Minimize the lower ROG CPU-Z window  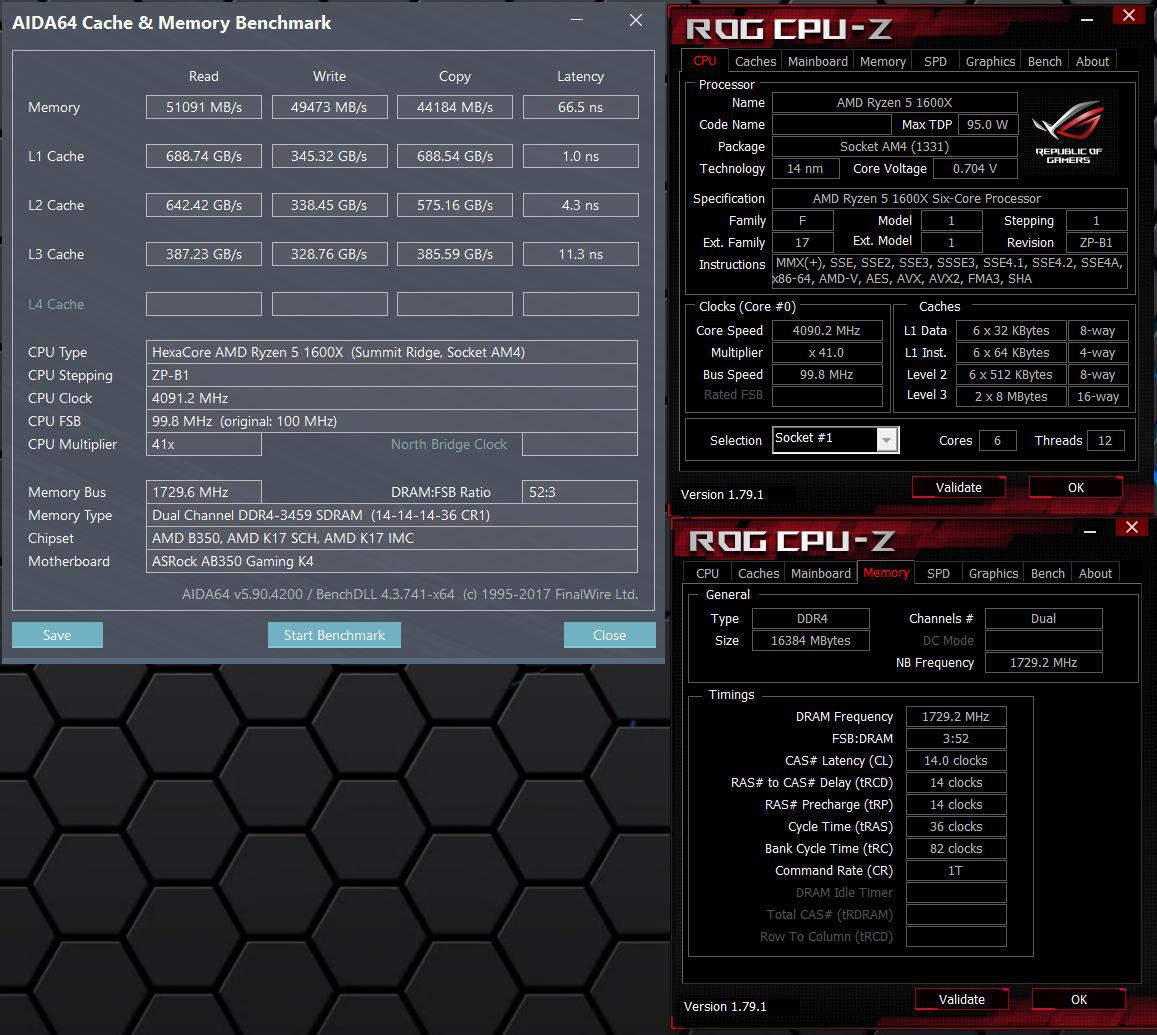[1090, 531]
